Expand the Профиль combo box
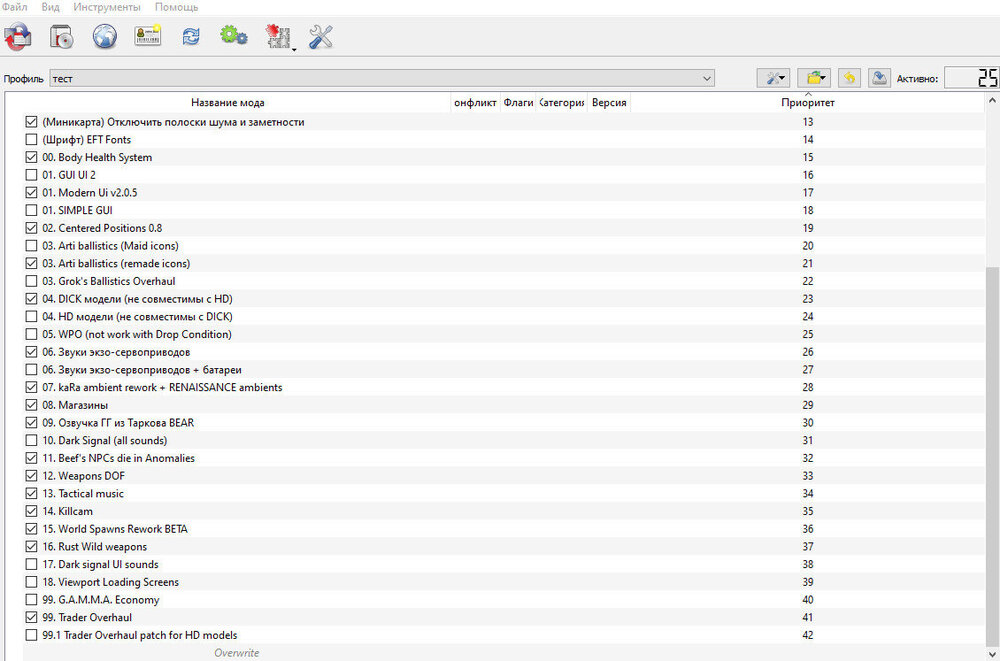 [381, 78]
